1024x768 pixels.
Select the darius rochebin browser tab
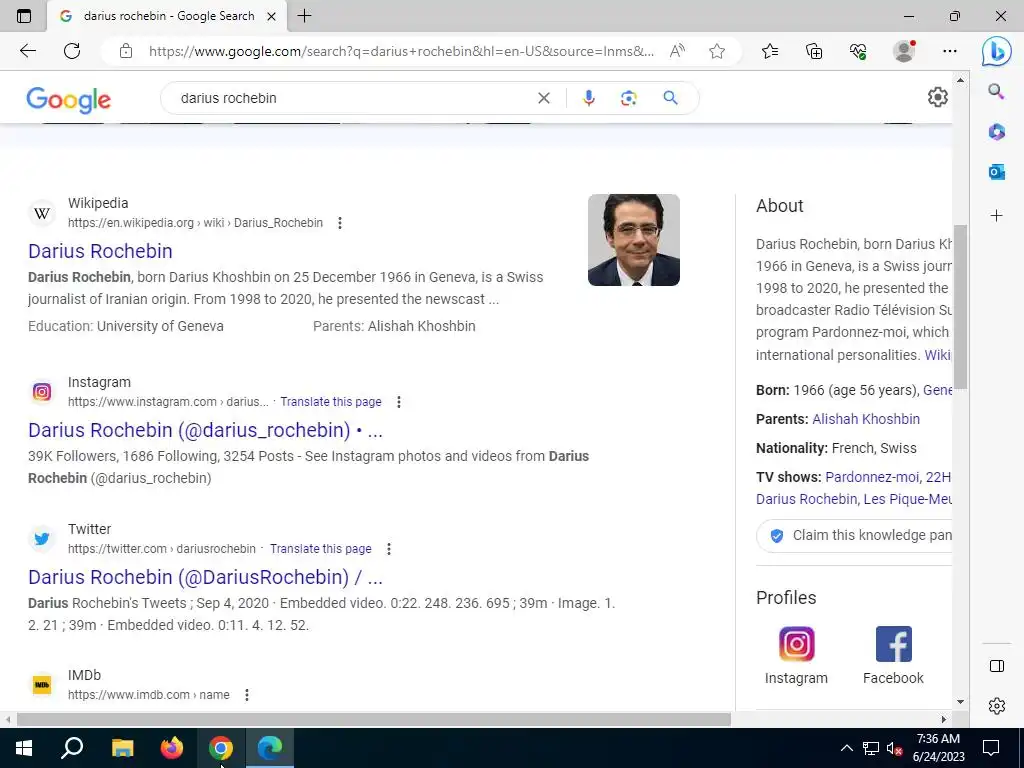click(x=167, y=16)
